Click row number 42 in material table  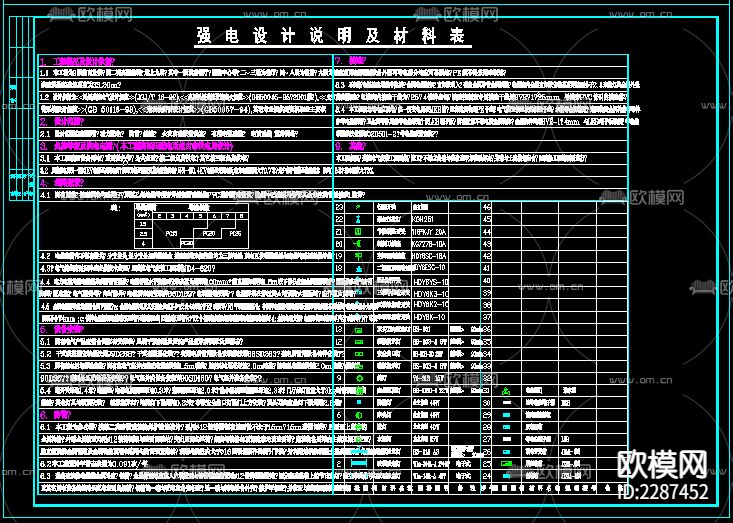(487, 256)
